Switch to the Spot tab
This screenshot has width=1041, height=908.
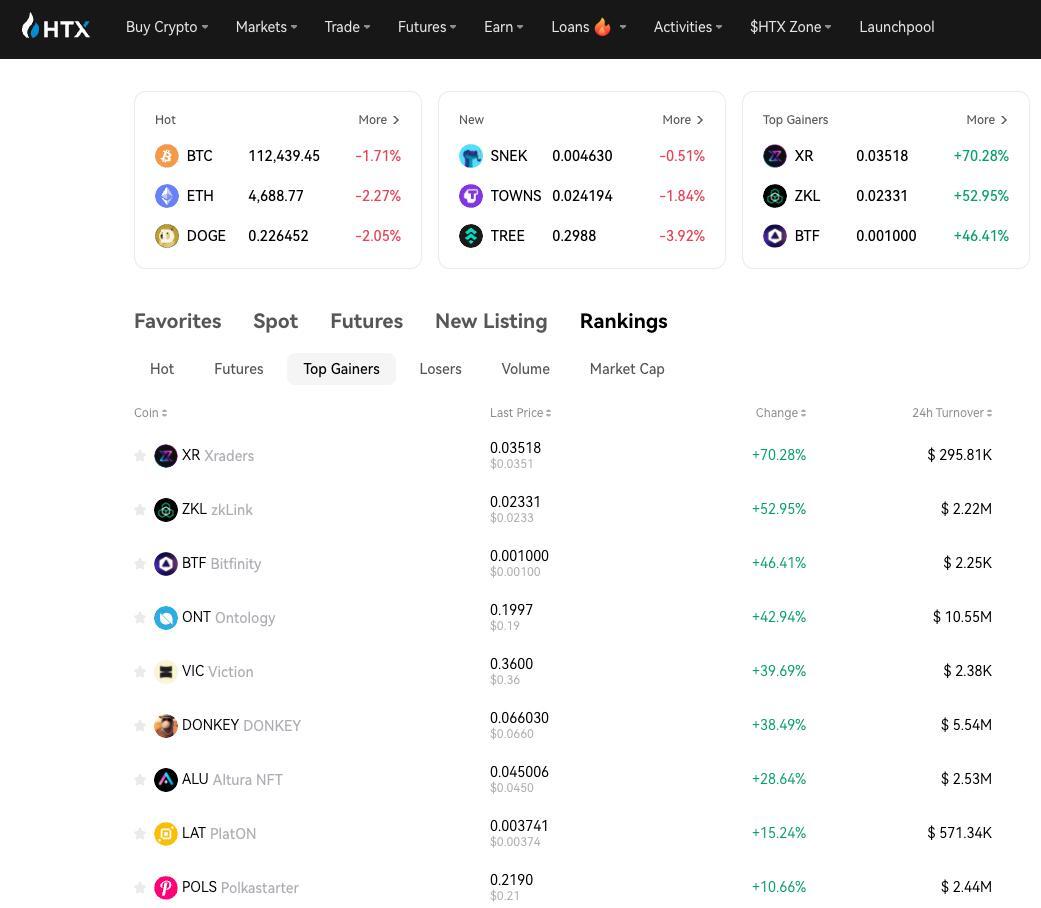click(x=276, y=321)
